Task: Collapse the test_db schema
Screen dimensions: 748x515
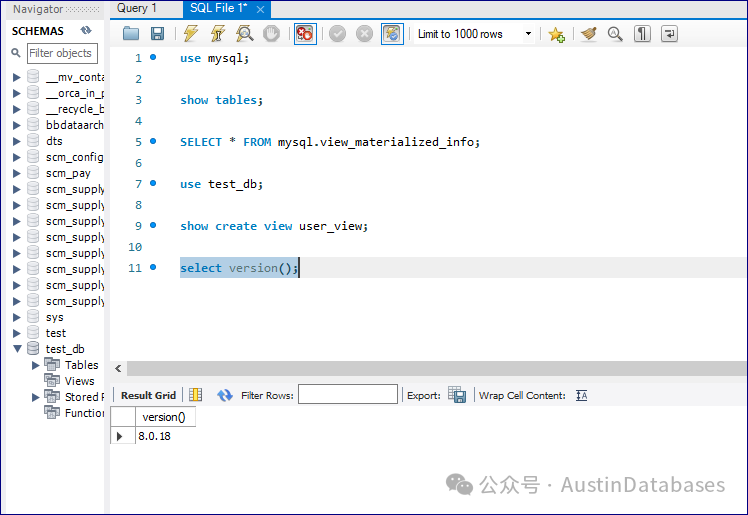Action: pyautogui.click(x=17, y=349)
